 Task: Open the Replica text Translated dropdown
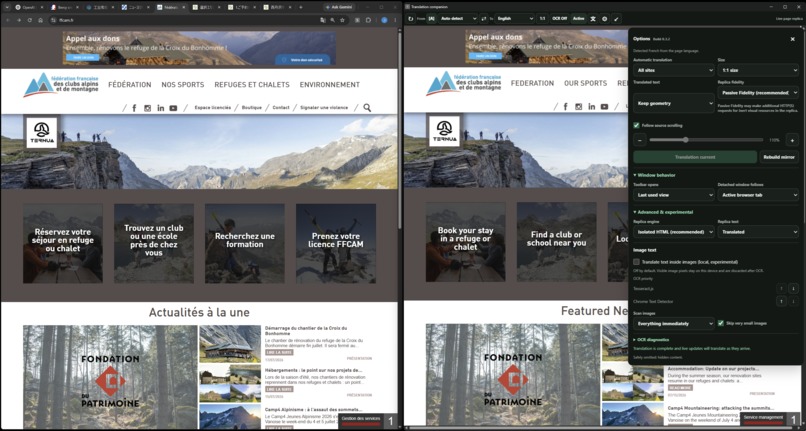click(758, 231)
